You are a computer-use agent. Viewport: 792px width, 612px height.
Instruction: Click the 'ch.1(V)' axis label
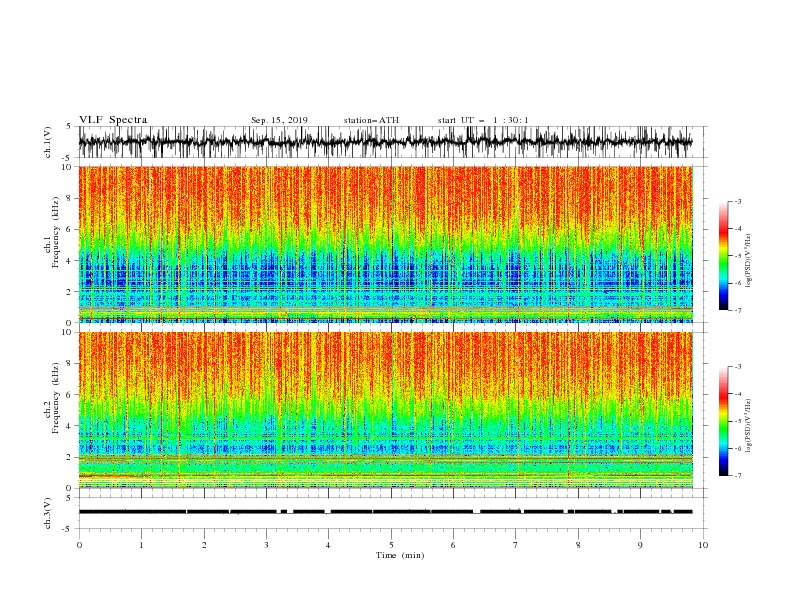click(48, 142)
